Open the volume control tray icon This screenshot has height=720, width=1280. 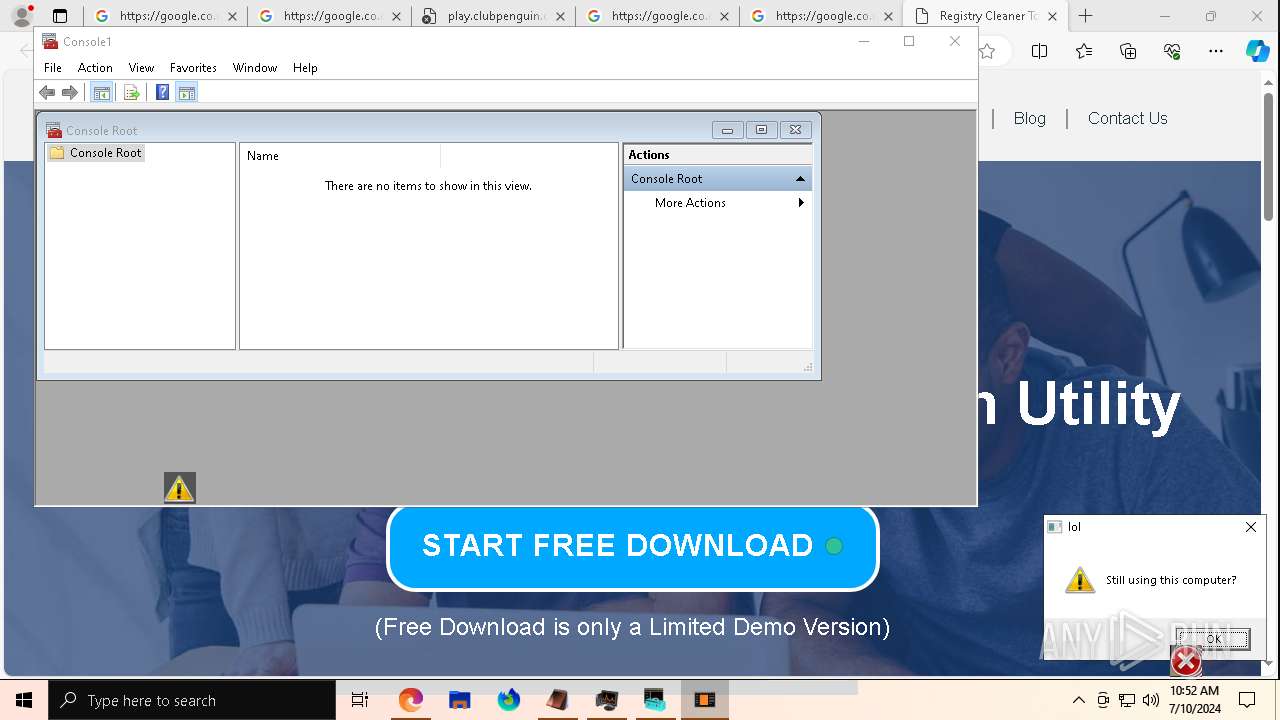coord(1151,700)
